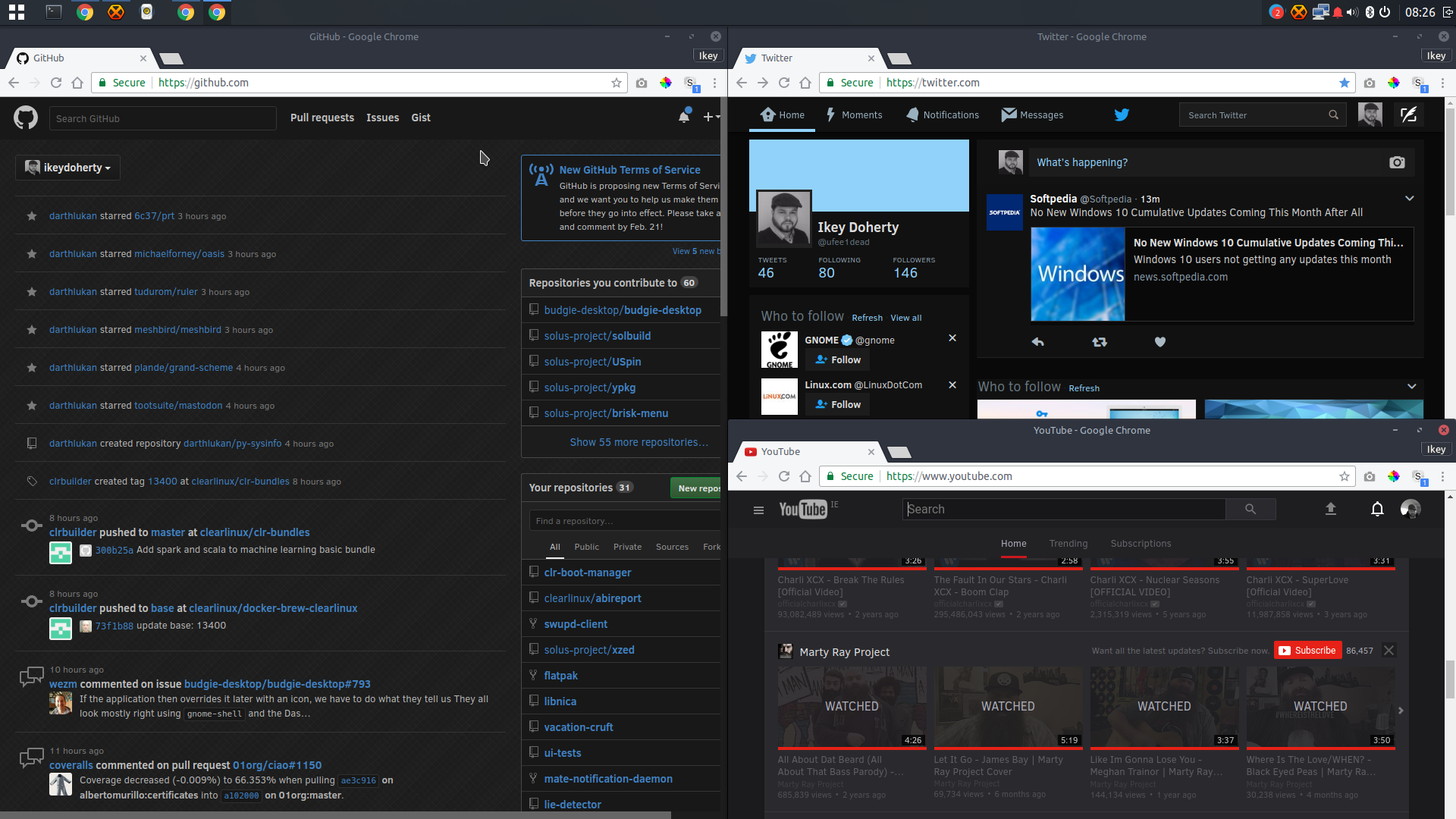Click the Twitter bird logo
Screen dimensions: 1456x819
pos(1122,115)
